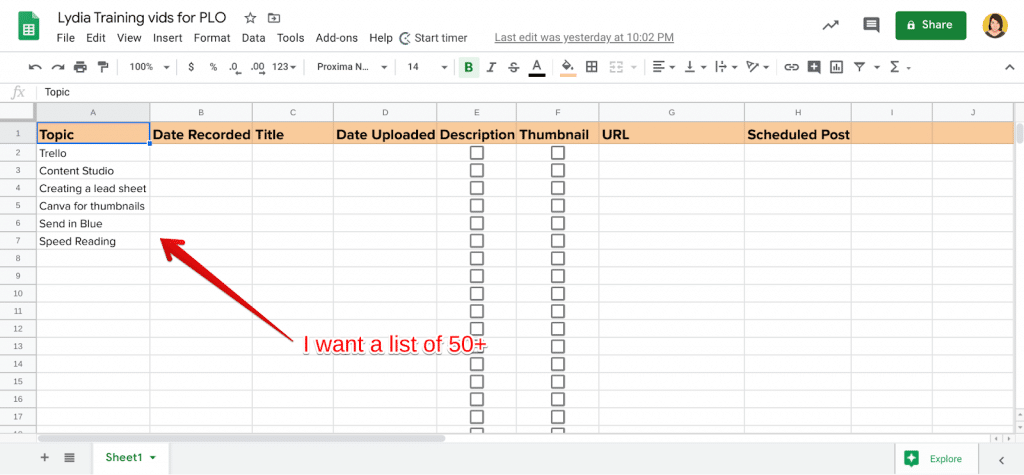The width and height of the screenshot is (1024, 475).
Task: Open the font size dropdown
Action: point(427,67)
